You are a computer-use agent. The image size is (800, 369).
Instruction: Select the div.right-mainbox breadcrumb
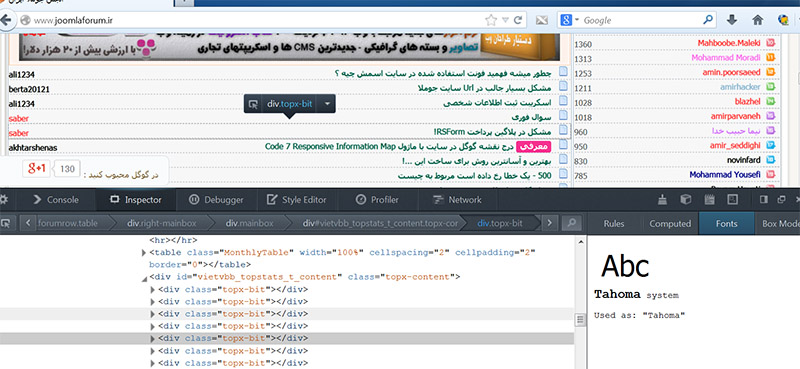(162, 223)
